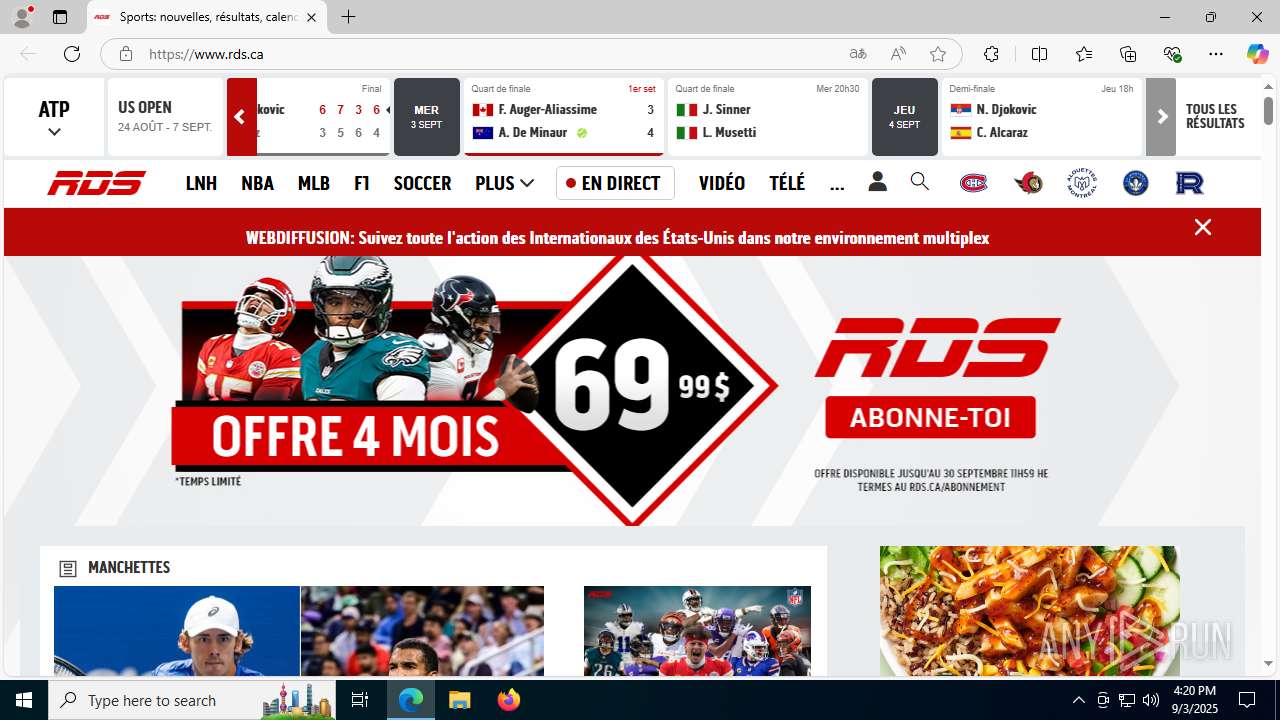Open Djokovic vs Alcaraz semifinal match
Image resolution: width=1280 pixels, height=720 pixels.
pyautogui.click(x=1042, y=117)
